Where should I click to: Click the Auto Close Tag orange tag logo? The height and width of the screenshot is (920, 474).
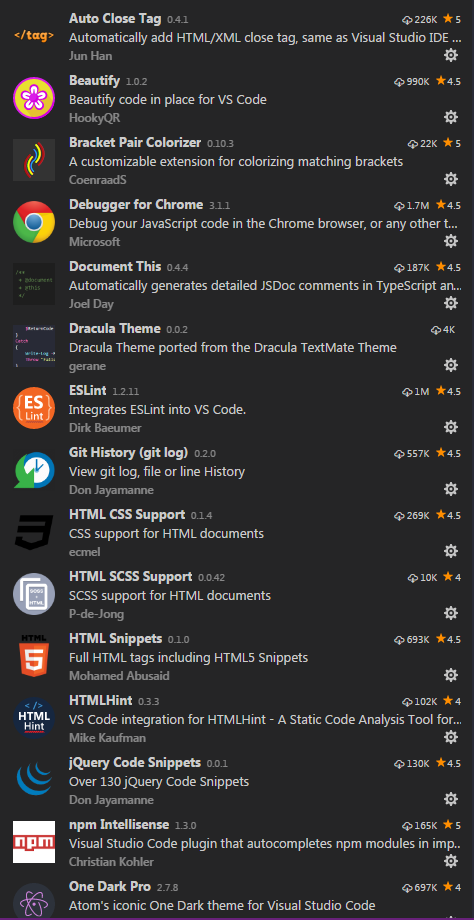click(x=34, y=35)
